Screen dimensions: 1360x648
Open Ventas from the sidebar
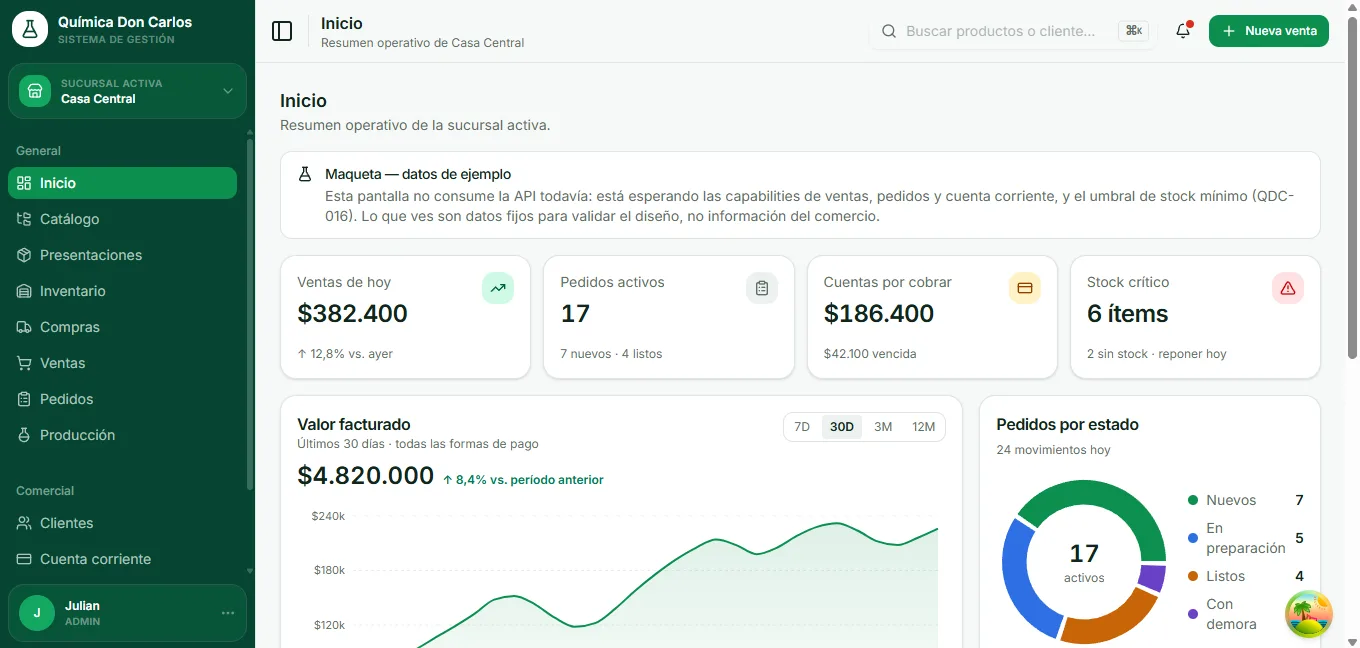[123, 363]
